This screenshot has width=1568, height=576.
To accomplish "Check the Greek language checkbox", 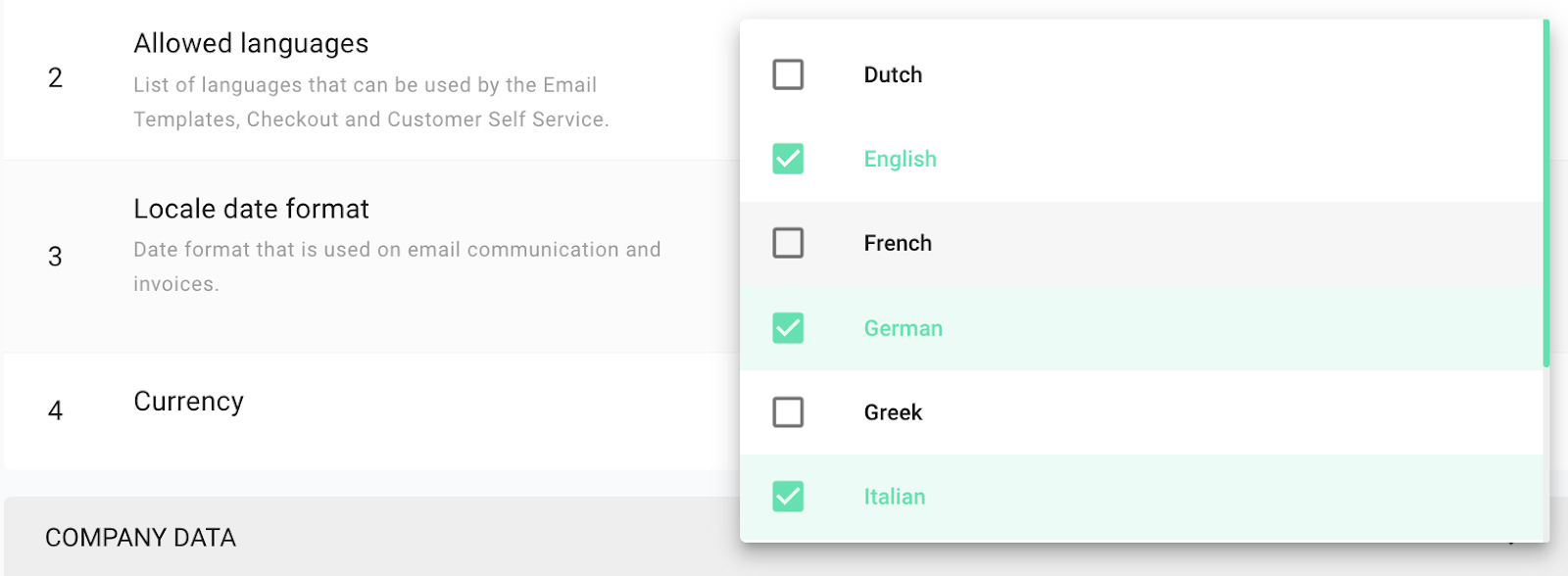I will click(787, 412).
